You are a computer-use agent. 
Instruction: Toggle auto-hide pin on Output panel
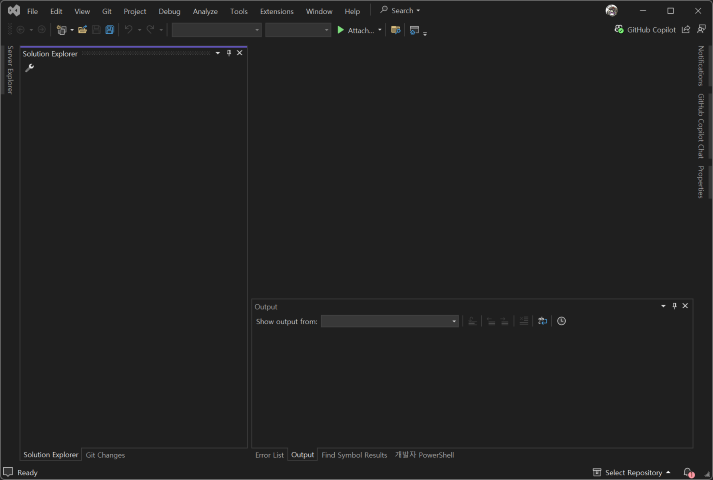[x=674, y=306]
